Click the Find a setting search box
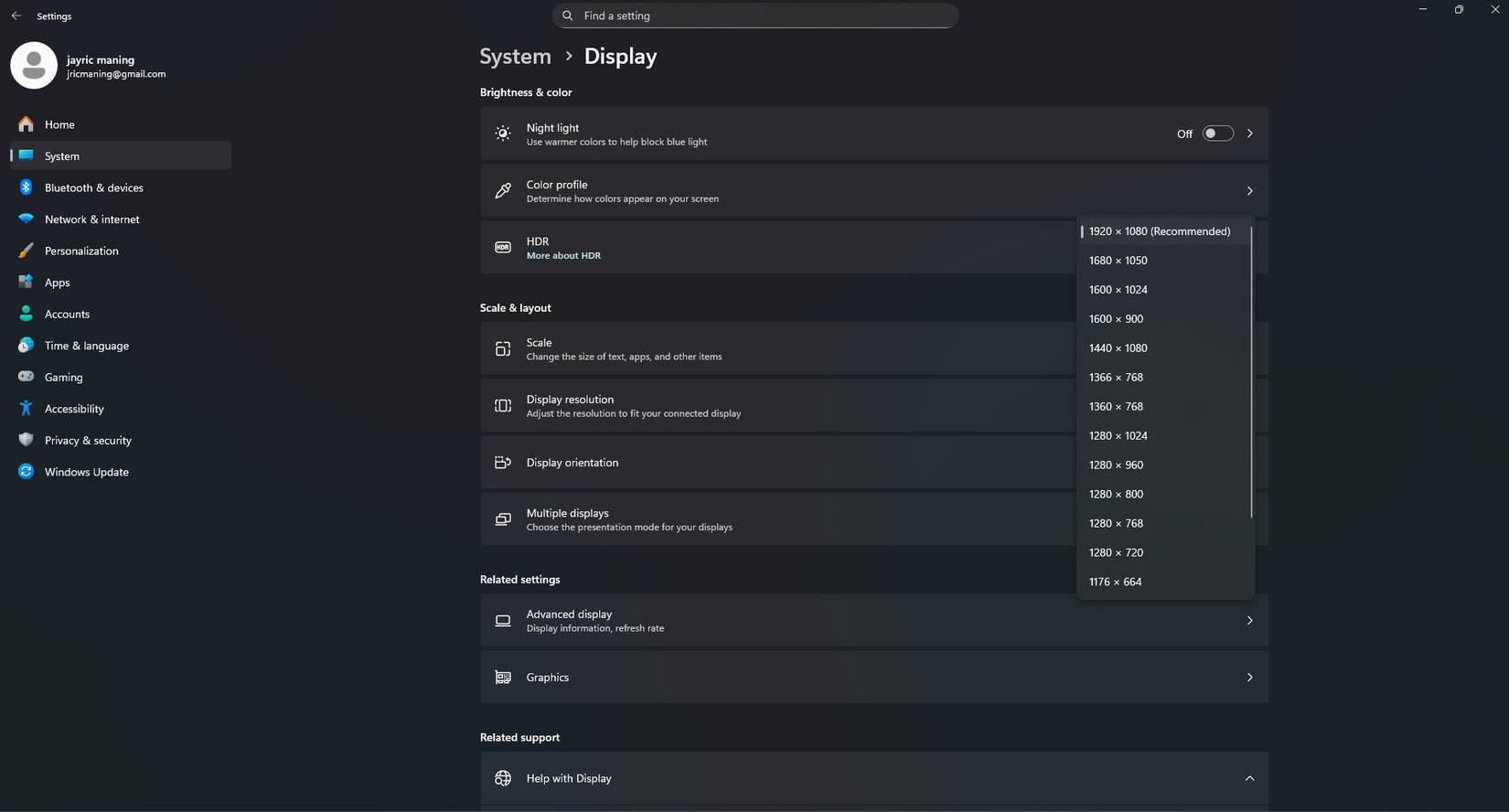1509x812 pixels. (x=755, y=16)
